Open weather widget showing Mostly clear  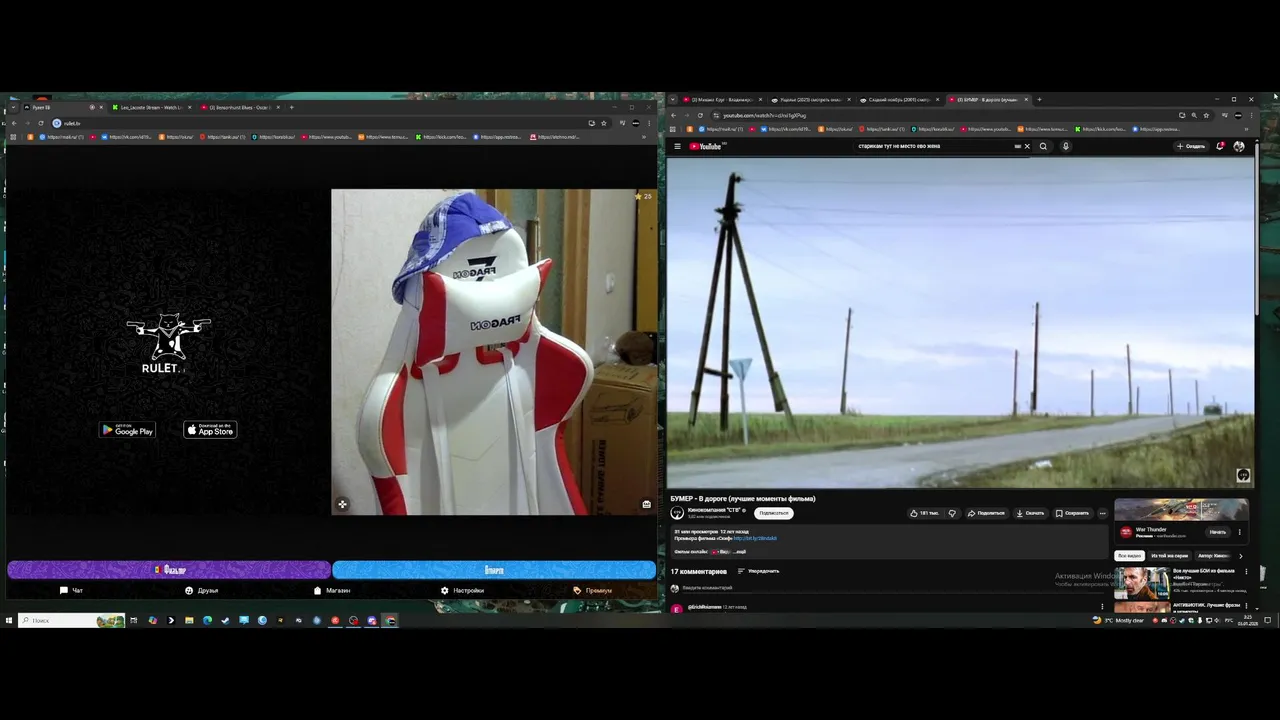tap(1119, 620)
